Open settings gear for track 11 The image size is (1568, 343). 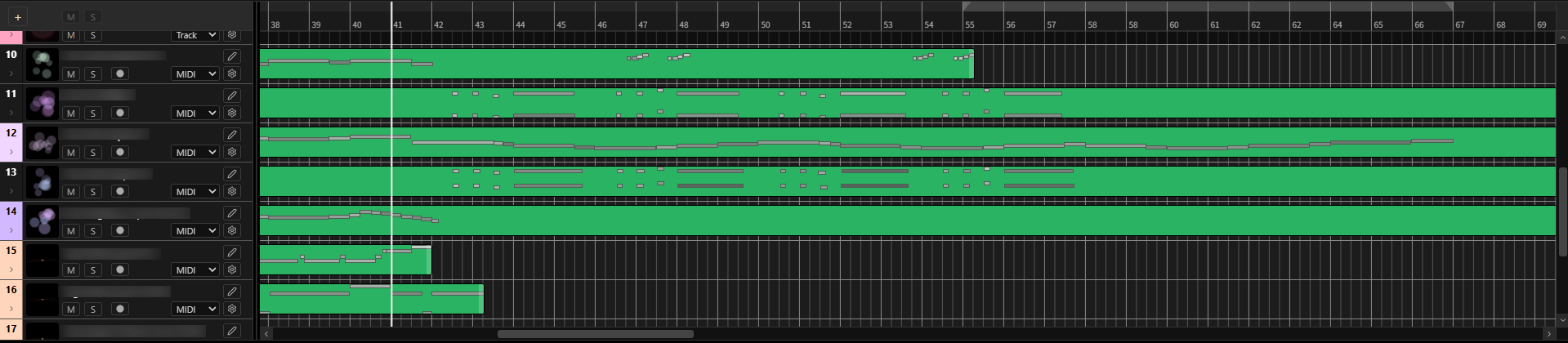232,113
